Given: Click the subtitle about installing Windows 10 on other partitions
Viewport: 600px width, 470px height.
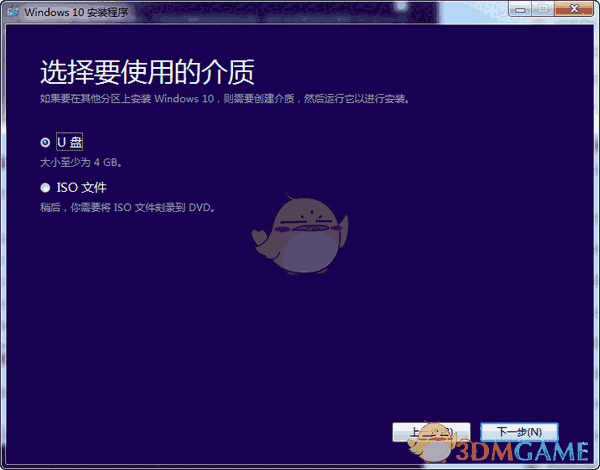Looking at the screenshot, I should (x=225, y=99).
